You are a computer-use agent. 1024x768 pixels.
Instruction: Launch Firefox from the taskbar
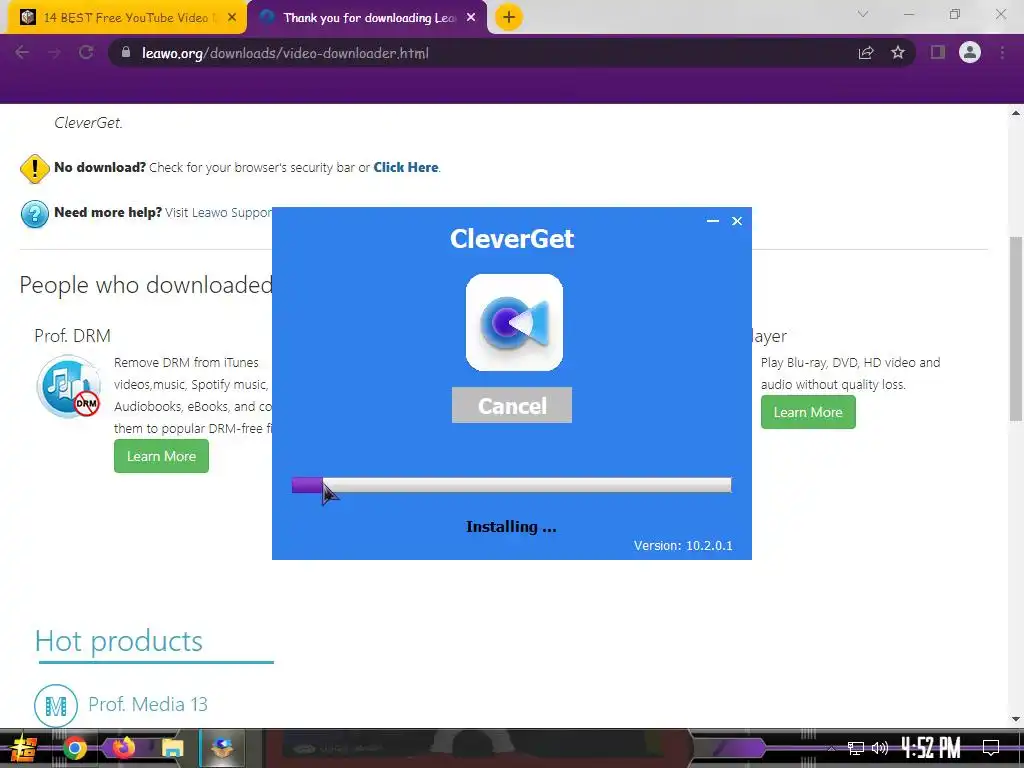[x=123, y=748]
